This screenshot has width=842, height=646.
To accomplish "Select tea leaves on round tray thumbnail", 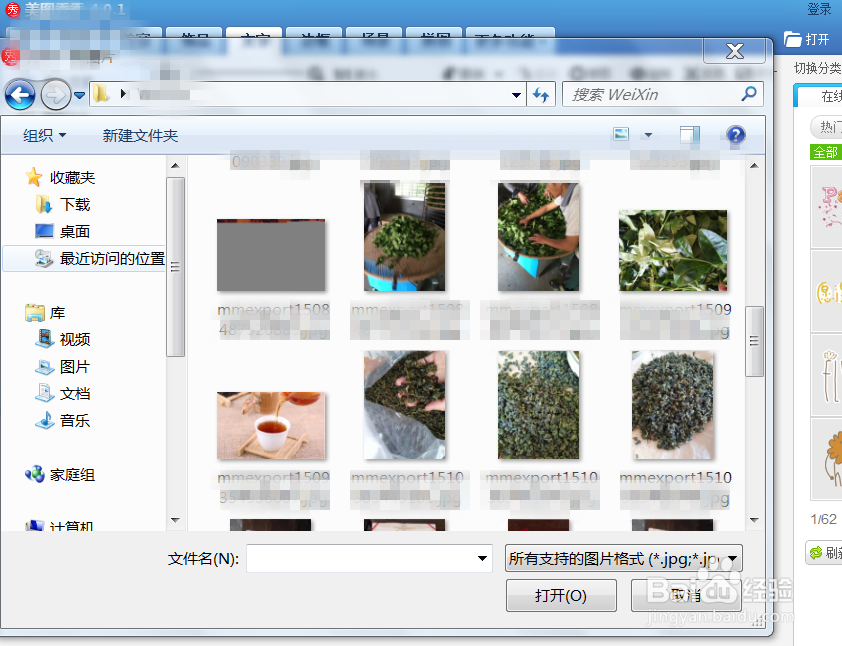I will 404,237.
